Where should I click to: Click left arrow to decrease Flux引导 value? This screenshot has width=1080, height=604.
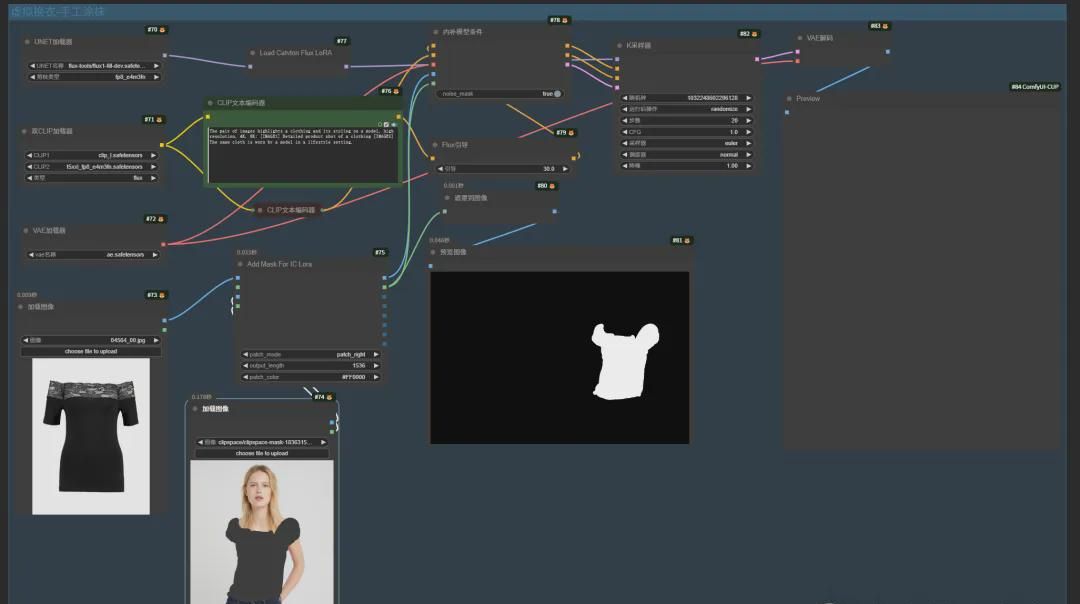tap(440, 169)
